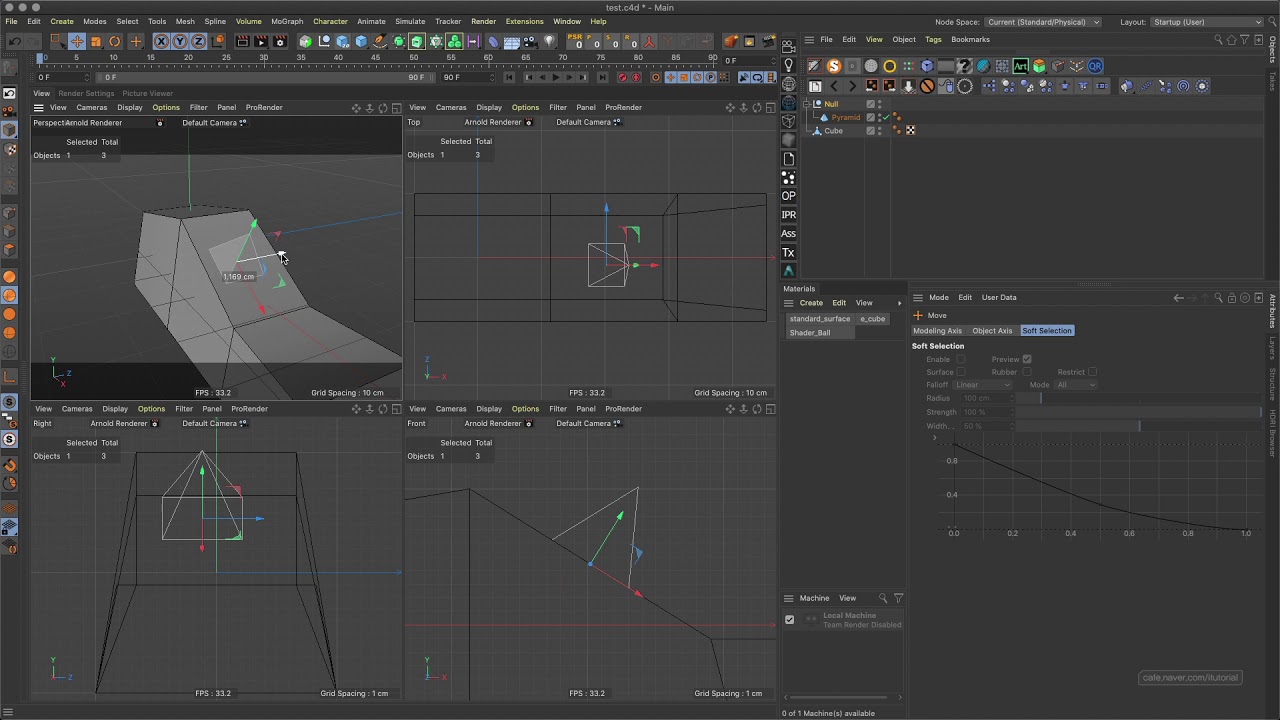Viewport: 1280px width, 720px height.
Task: Collapse the Null object tree node
Action: [807, 104]
